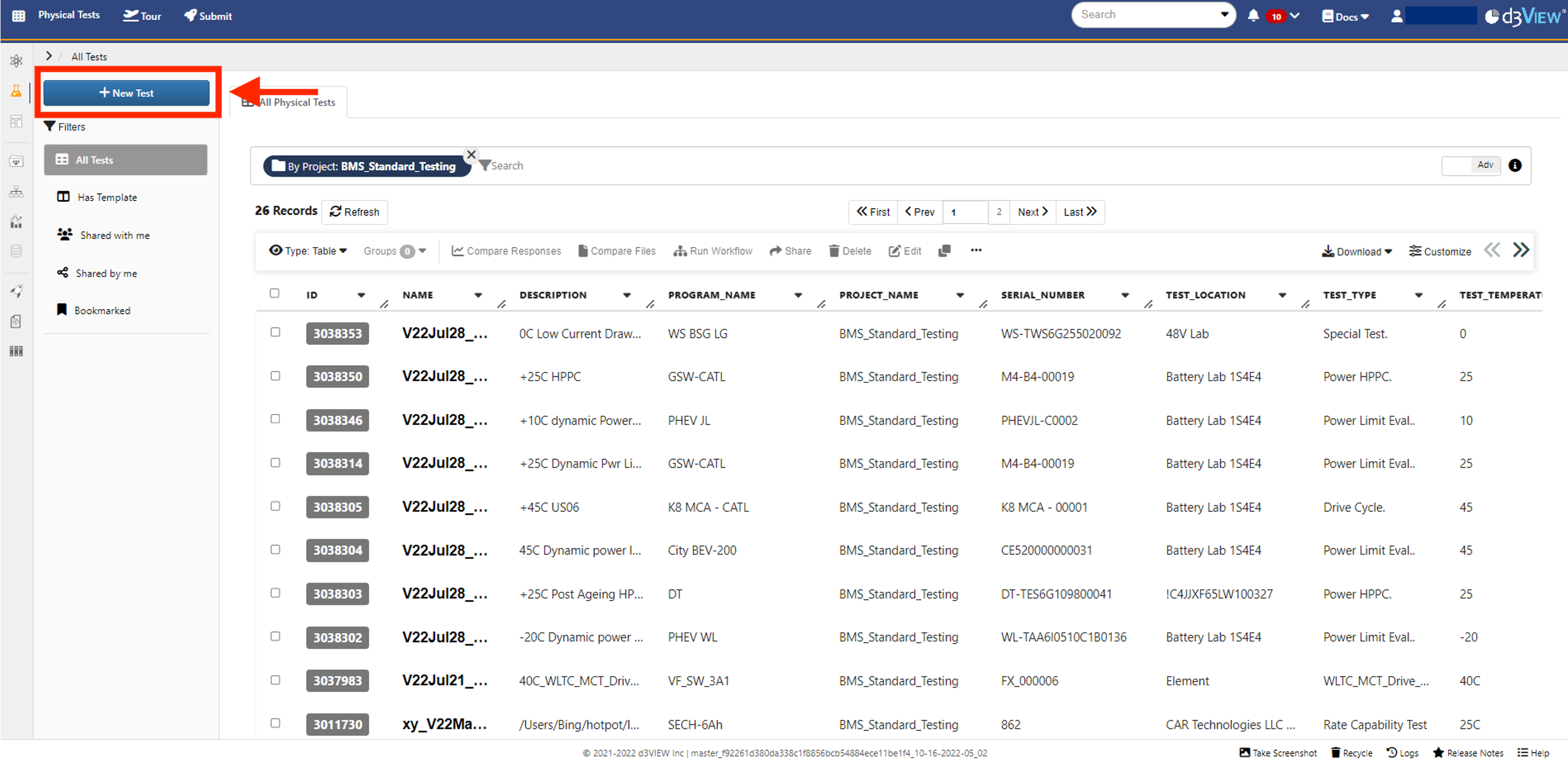Open the user profile icon
Viewport: 1568px width, 763px height.
click(x=1396, y=16)
